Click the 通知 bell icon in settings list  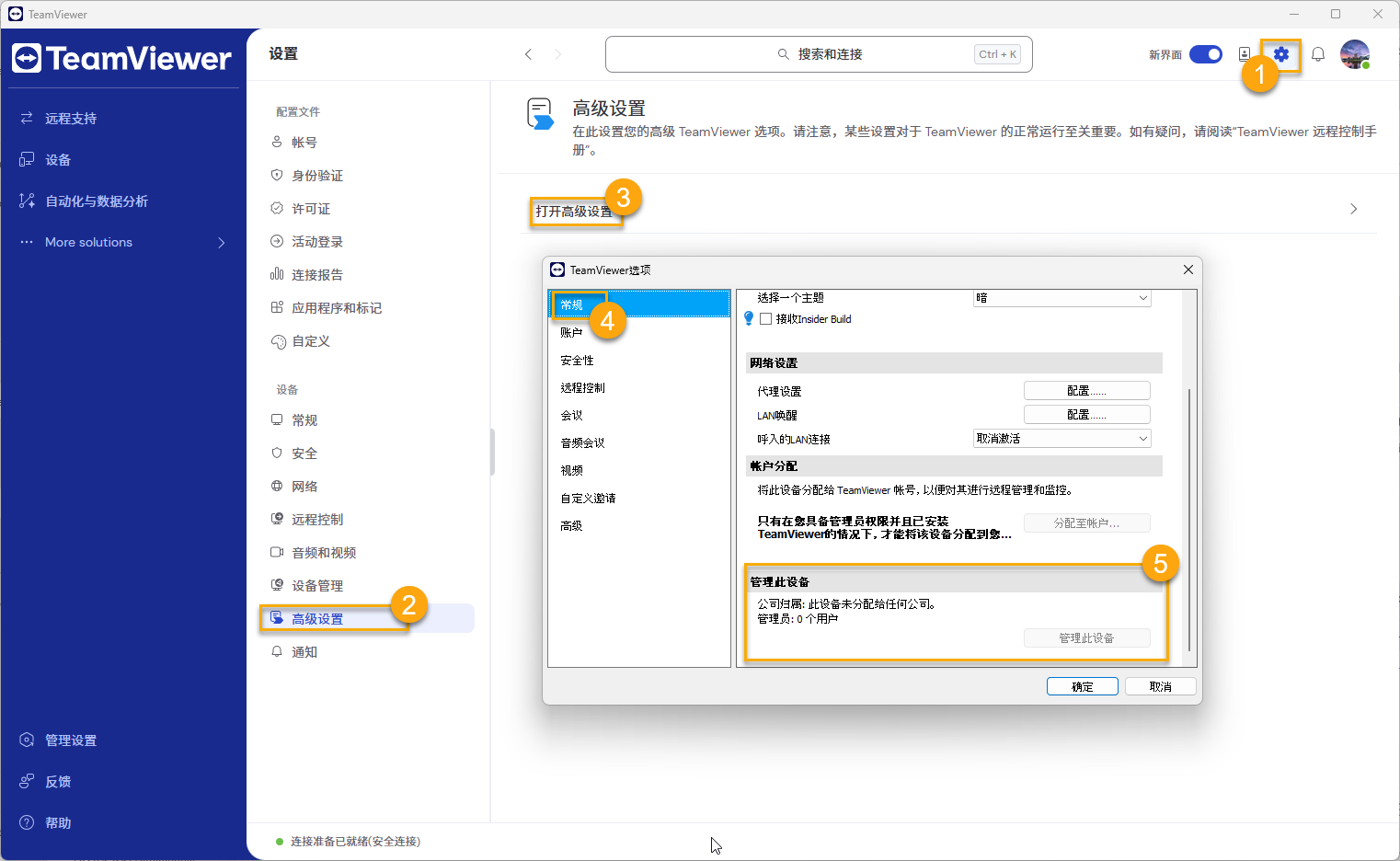[277, 651]
